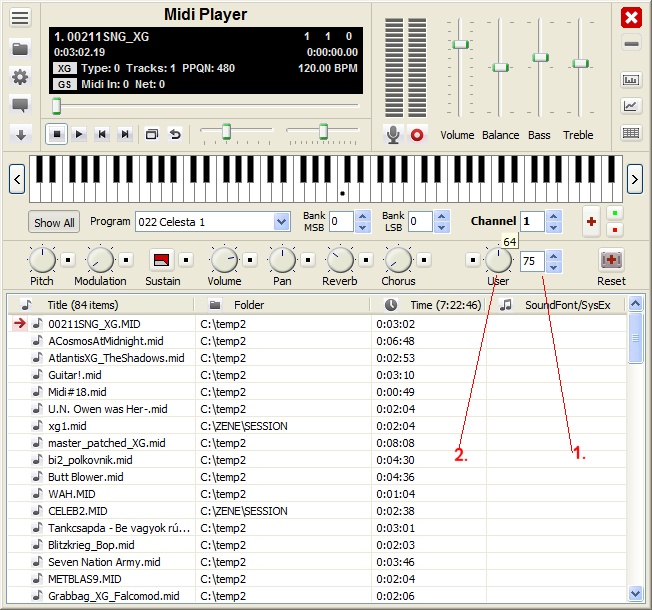Shift piano keyboard right
This screenshot has height=610, width=652.
(x=635, y=179)
